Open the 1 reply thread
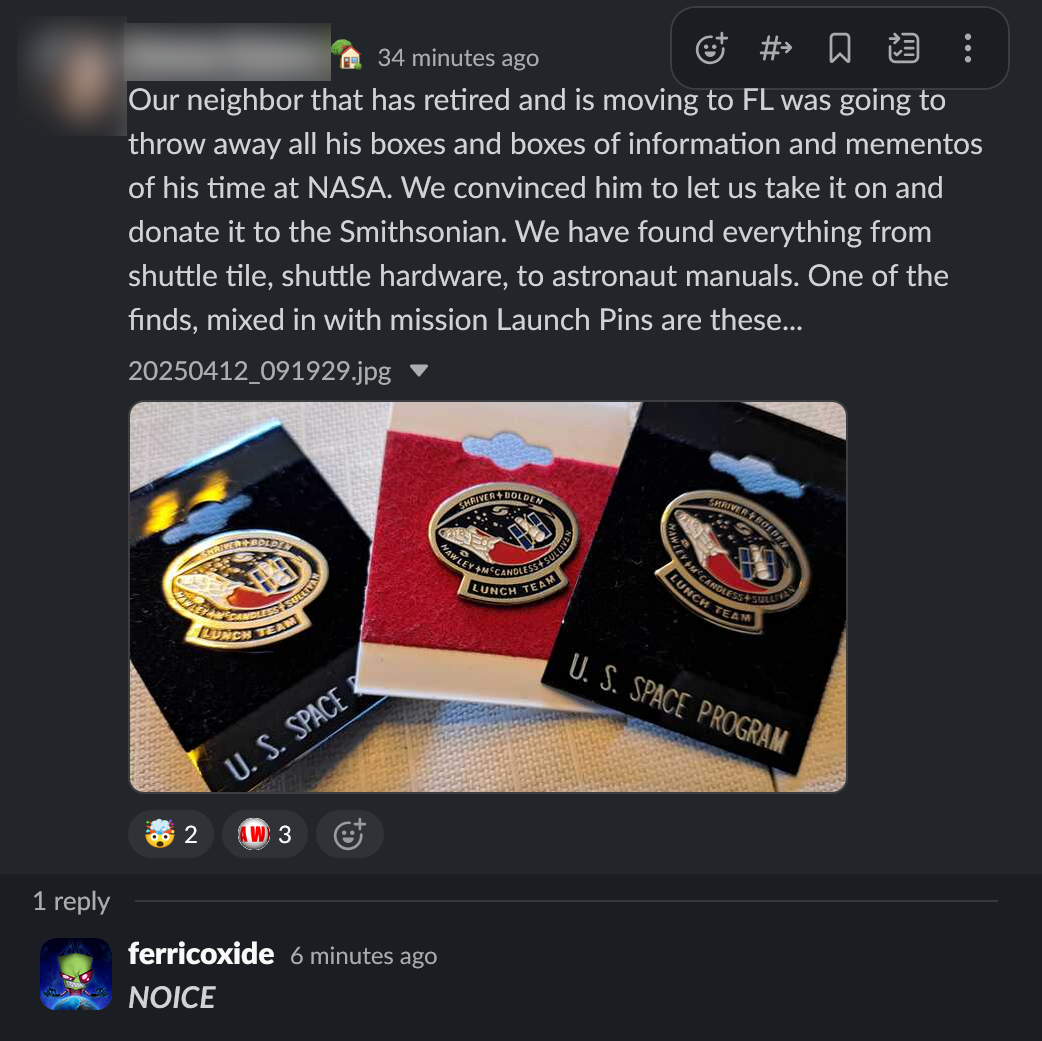Image resolution: width=1042 pixels, height=1041 pixels. click(x=72, y=901)
